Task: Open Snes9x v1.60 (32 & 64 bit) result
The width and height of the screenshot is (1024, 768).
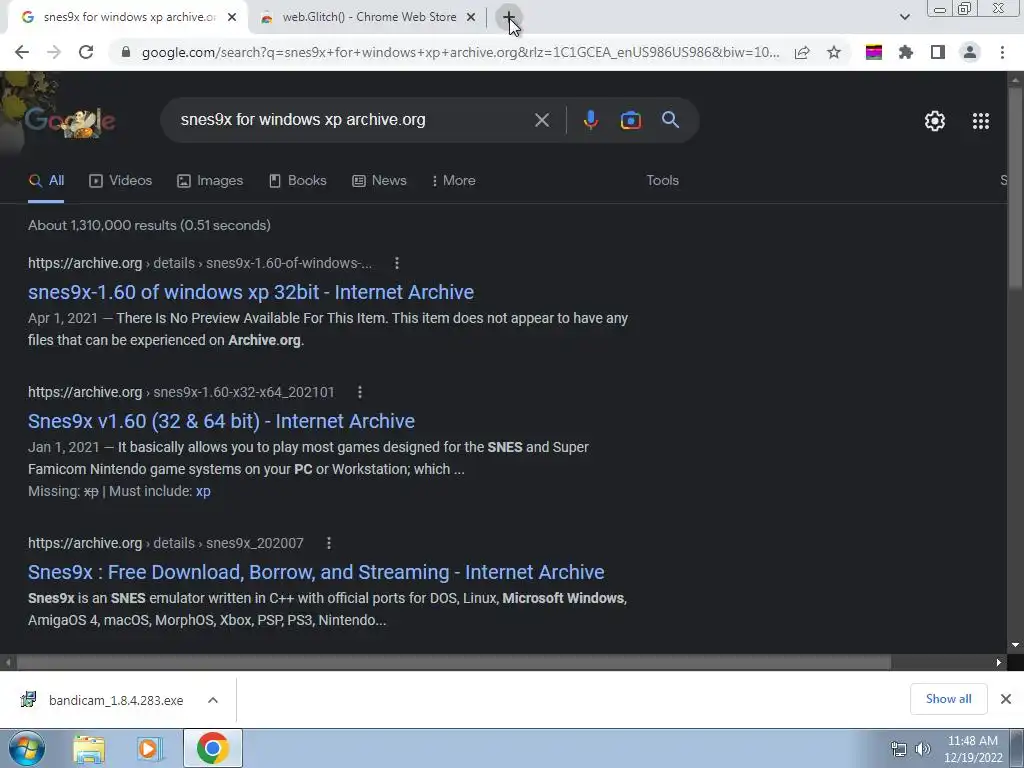Action: 221,421
